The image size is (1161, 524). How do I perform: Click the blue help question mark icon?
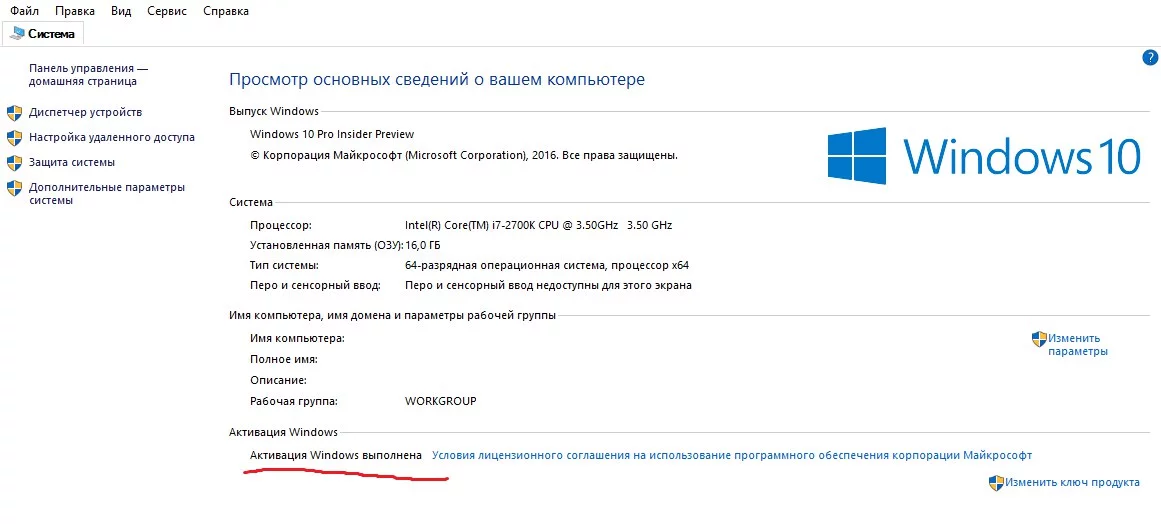1150,58
